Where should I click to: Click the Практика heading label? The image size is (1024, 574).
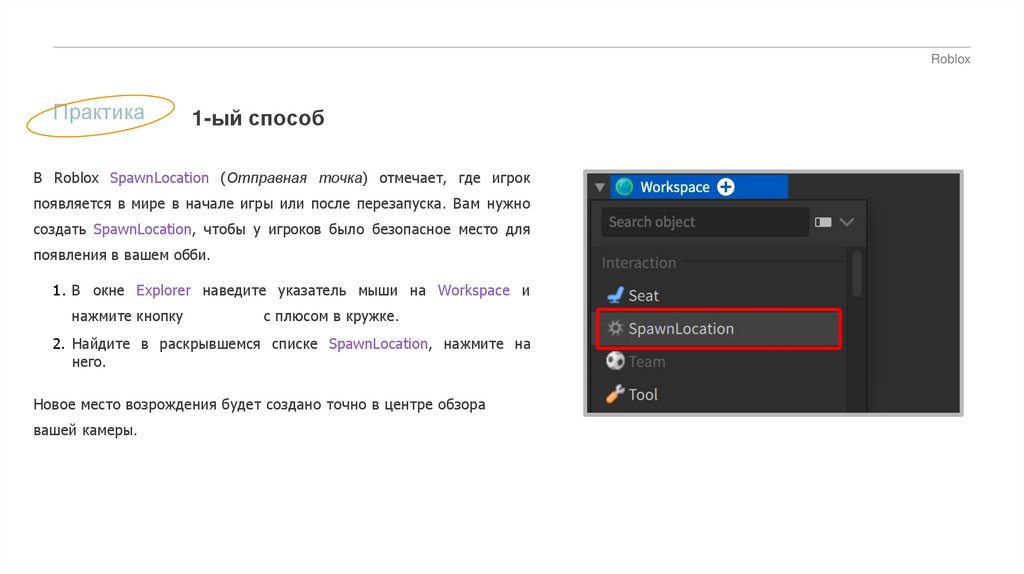pyautogui.click(x=99, y=112)
